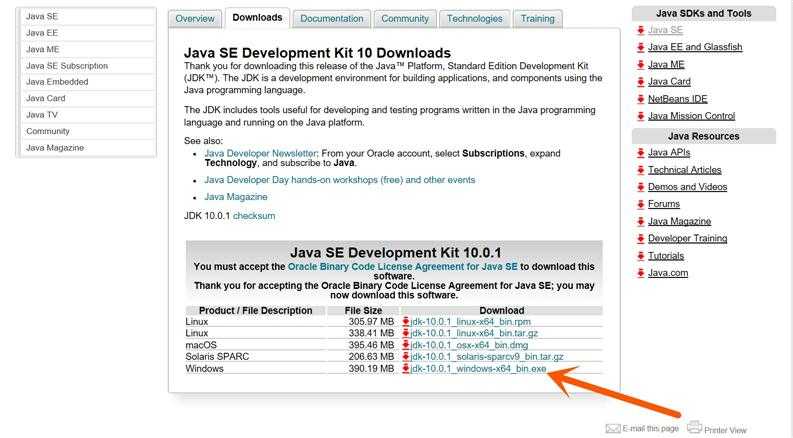Image resolution: width=793 pixels, height=438 pixels.
Task: Click the printer icon for Printer View
Action: (x=694, y=427)
